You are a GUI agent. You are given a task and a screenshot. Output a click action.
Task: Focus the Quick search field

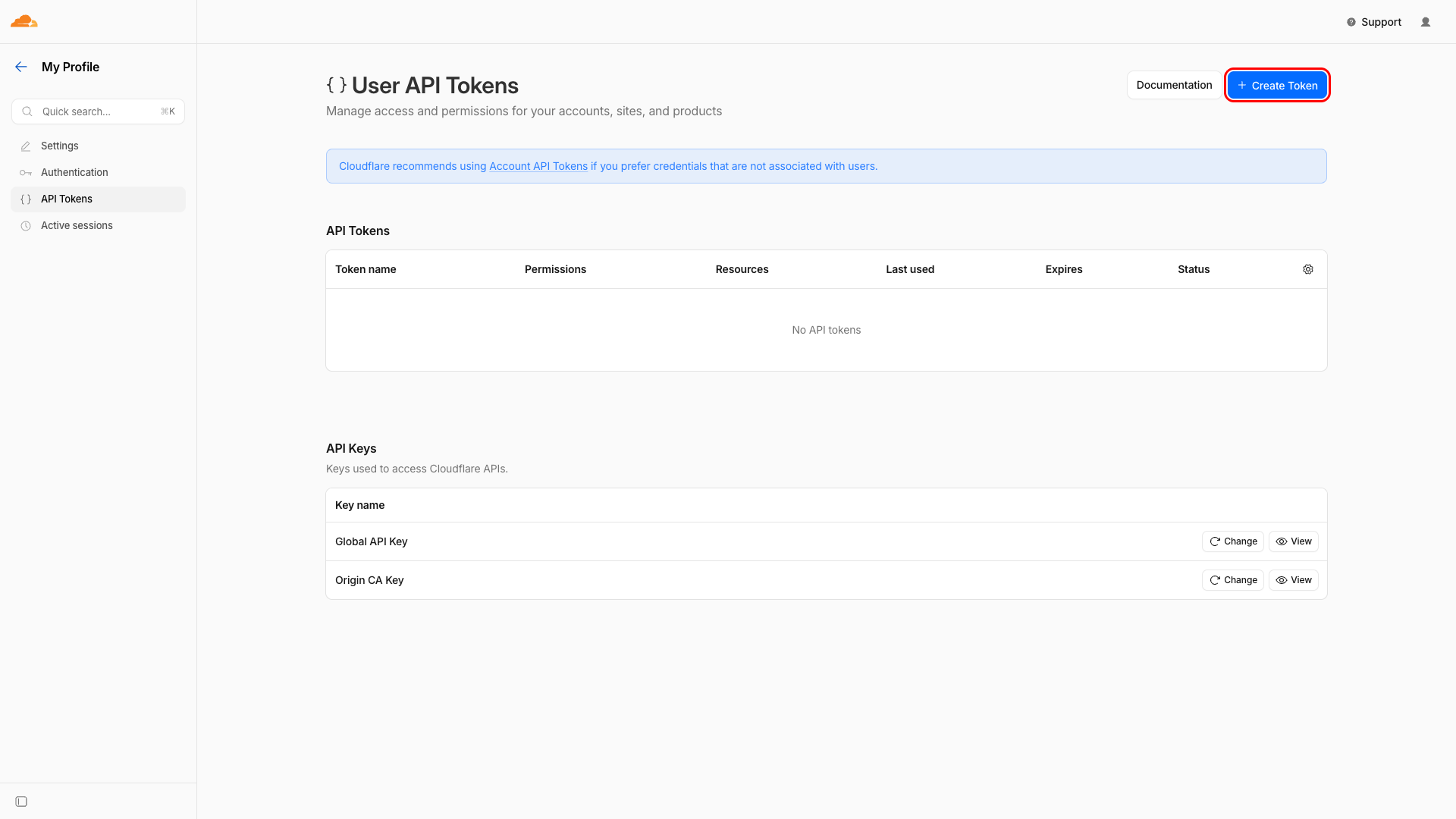(x=98, y=111)
